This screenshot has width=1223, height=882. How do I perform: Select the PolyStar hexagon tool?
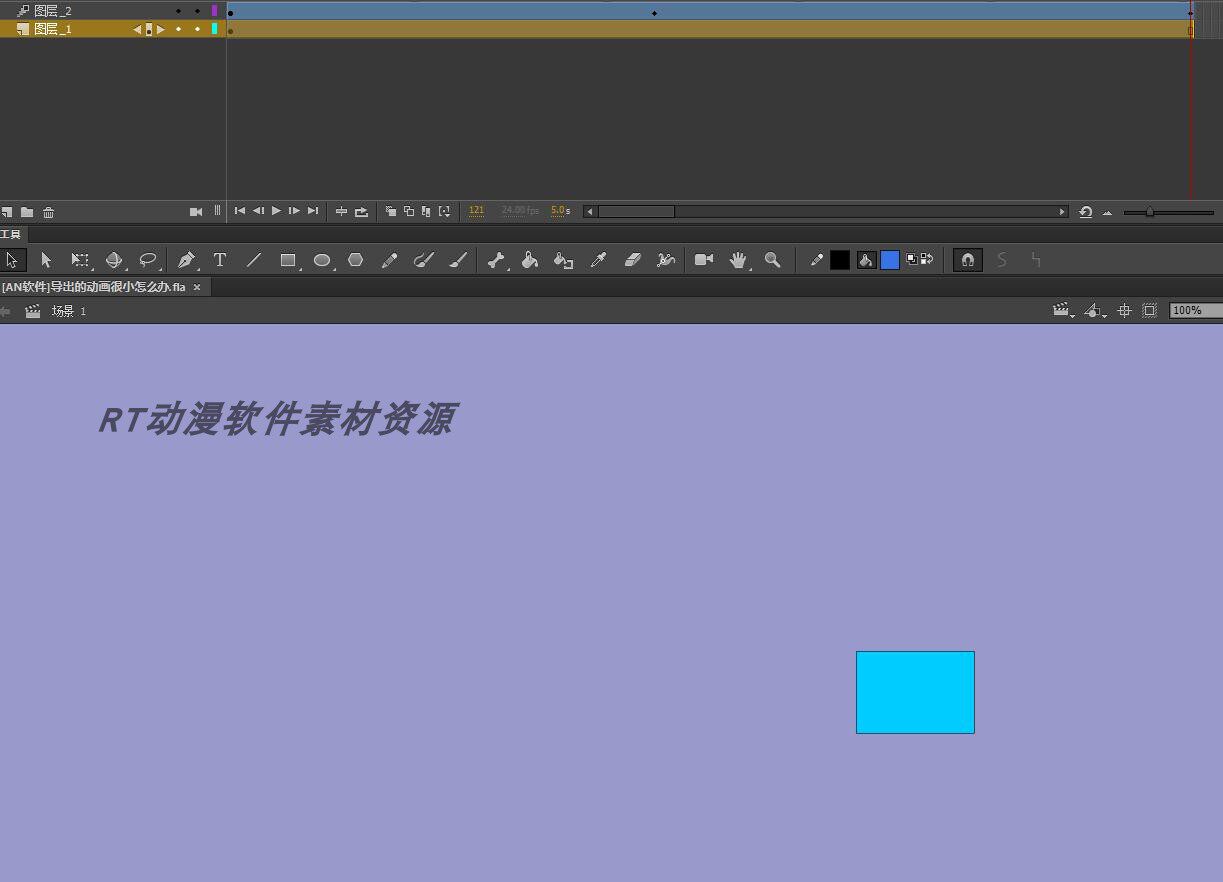(x=355, y=260)
